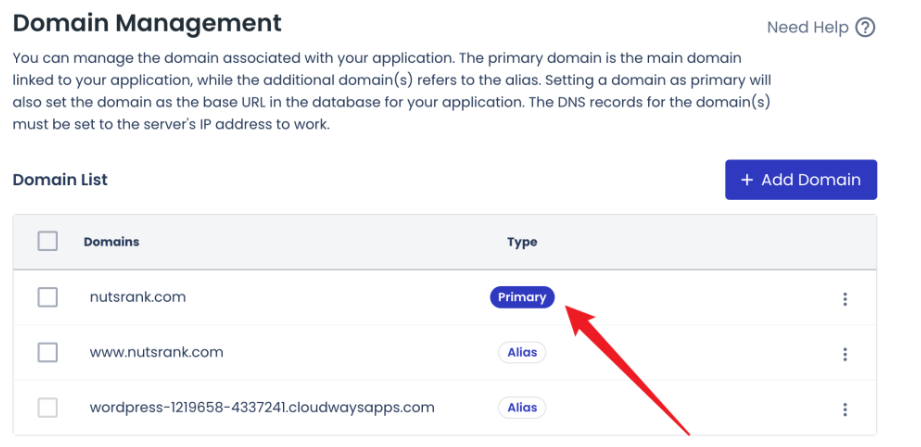
Task: Open the three-dot menu for nutsrank.com
Action: 845,299
